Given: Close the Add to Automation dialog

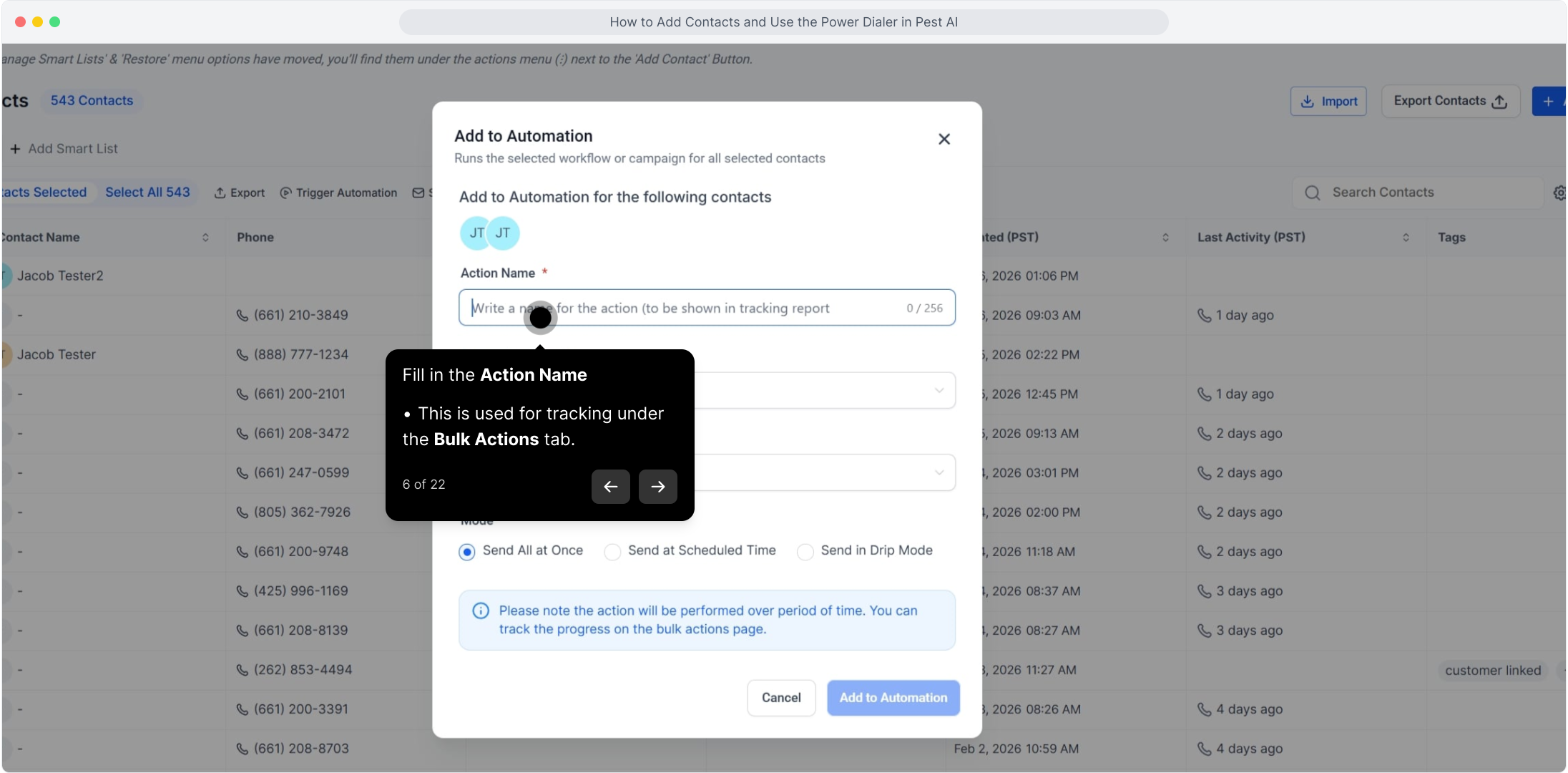Looking at the screenshot, I should point(944,139).
